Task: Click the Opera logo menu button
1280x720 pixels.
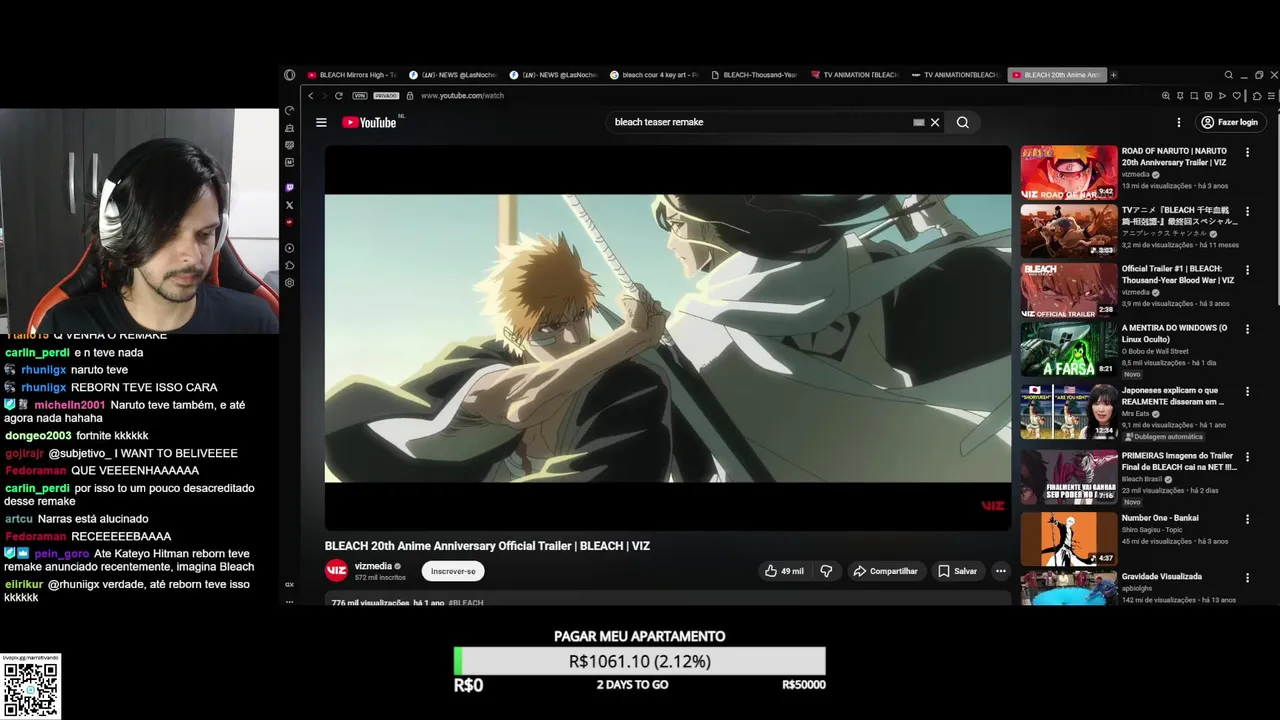Action: click(290, 75)
